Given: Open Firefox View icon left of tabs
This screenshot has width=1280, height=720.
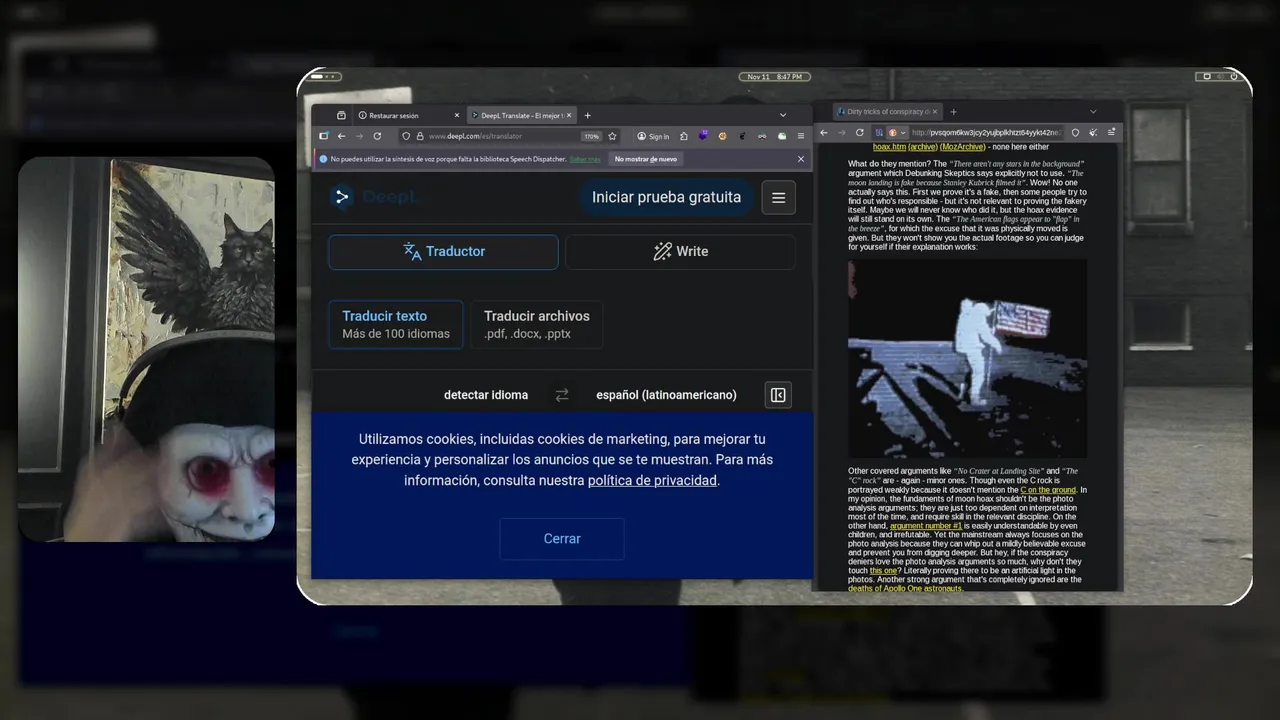Looking at the screenshot, I should pyautogui.click(x=341, y=115).
